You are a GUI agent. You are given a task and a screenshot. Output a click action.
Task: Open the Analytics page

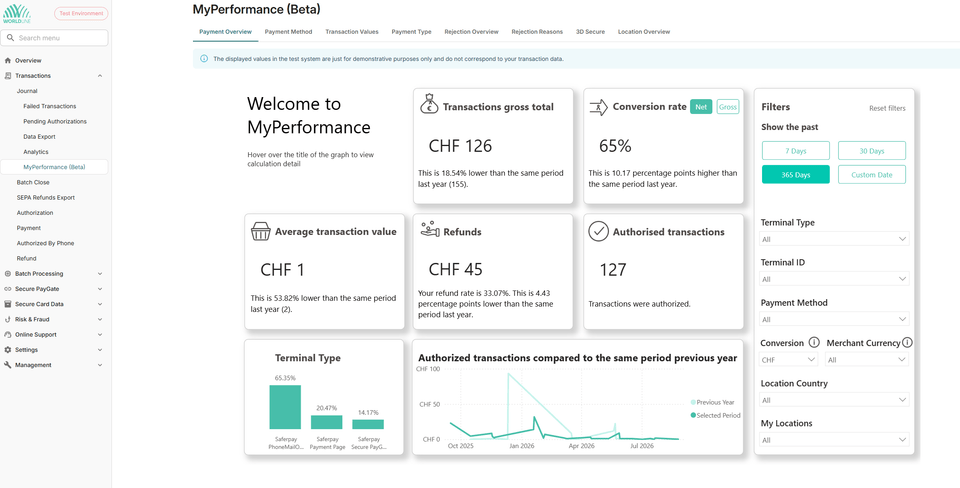(x=36, y=152)
